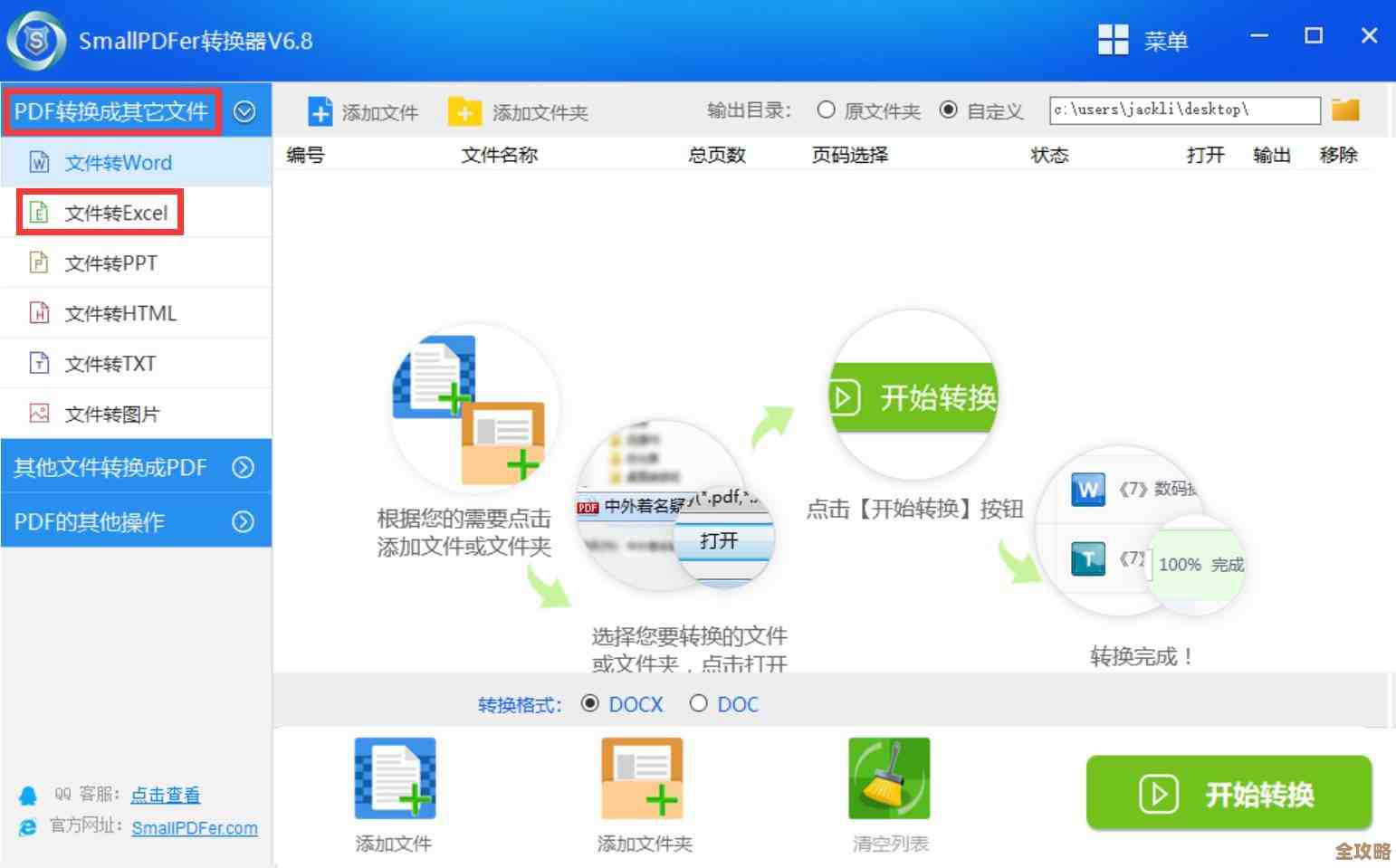Clear the file list with 清空列表 broom icon
The width and height of the screenshot is (1396, 868).
tap(888, 778)
